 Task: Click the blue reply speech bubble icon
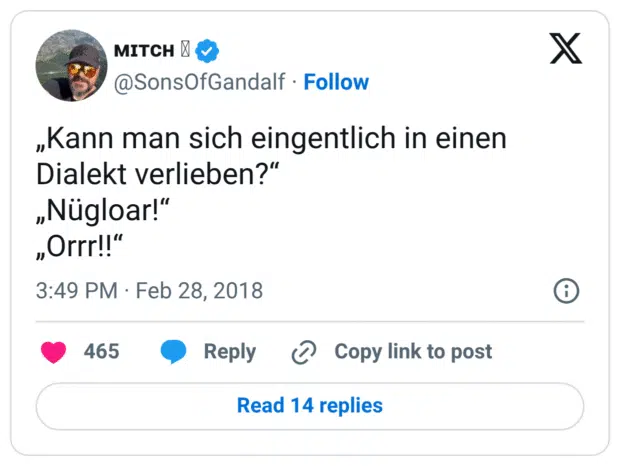(x=173, y=351)
